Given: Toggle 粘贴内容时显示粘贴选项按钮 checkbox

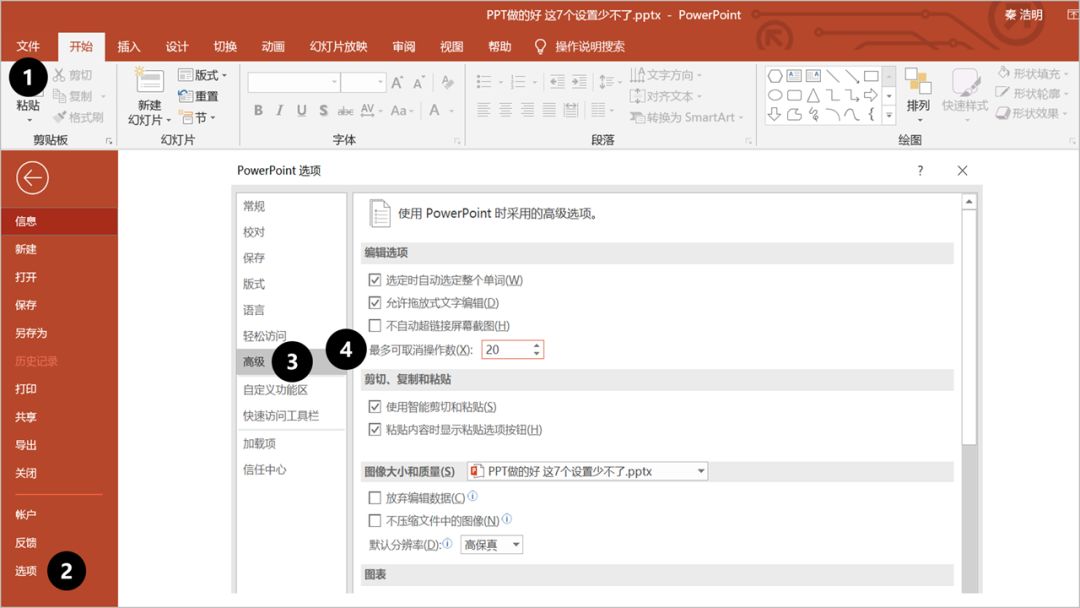Looking at the screenshot, I should [x=375, y=429].
